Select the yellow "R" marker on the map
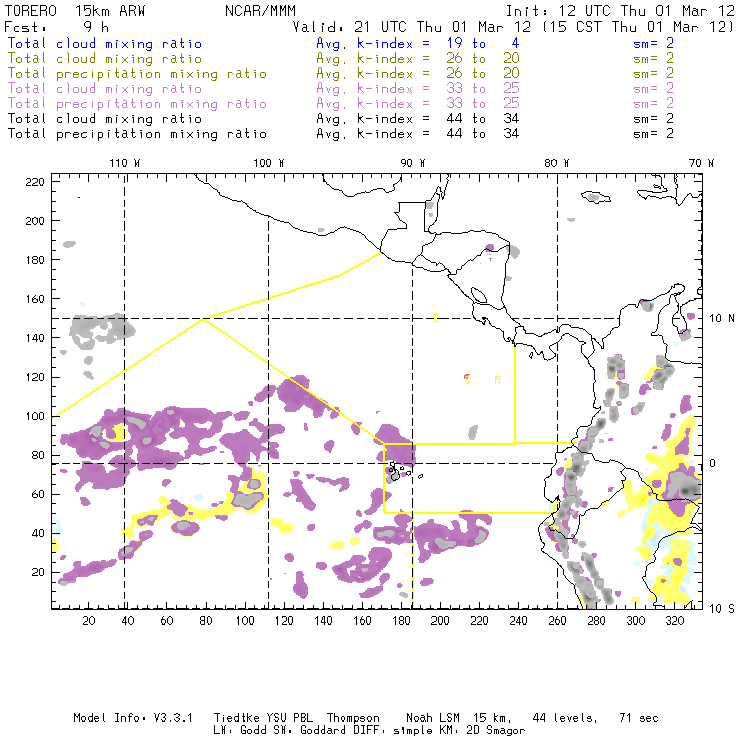This screenshot has width=740, height=740. 497,380
